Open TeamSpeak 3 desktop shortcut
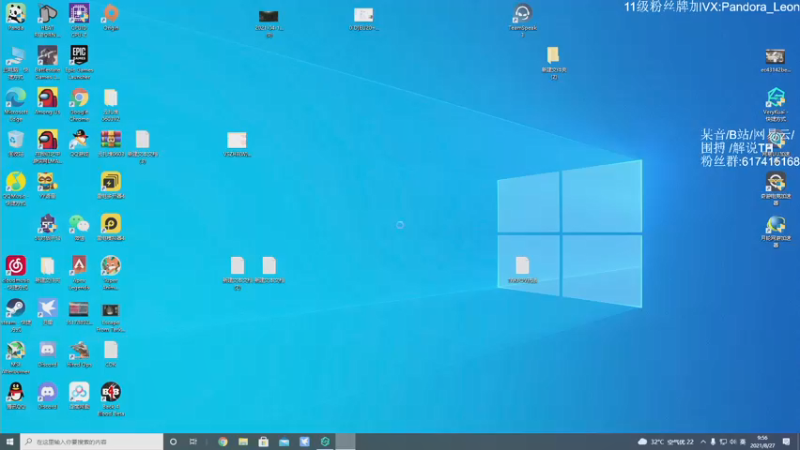Screen dimensions: 800x450 522,20
